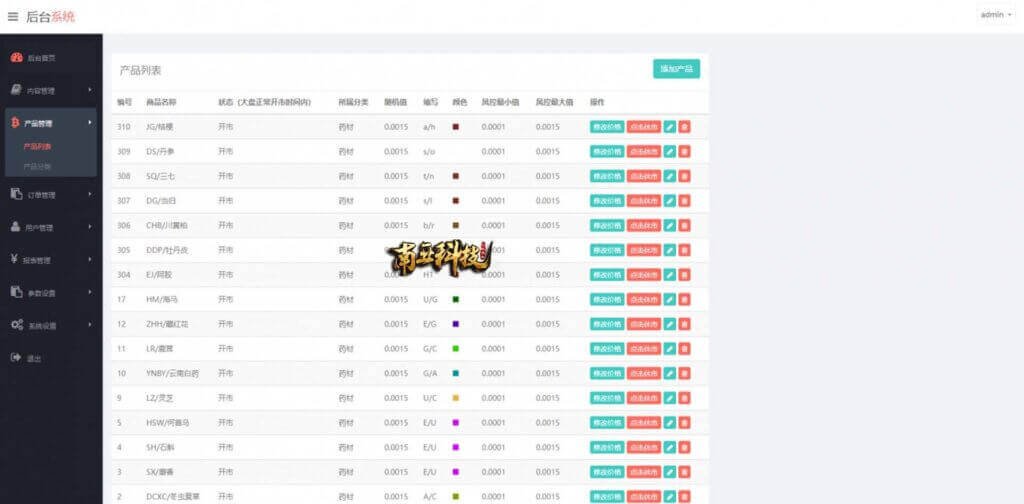The height and width of the screenshot is (504, 1024).
Task: Click the 退出 logout icon in sidebar
Action: click(16, 358)
